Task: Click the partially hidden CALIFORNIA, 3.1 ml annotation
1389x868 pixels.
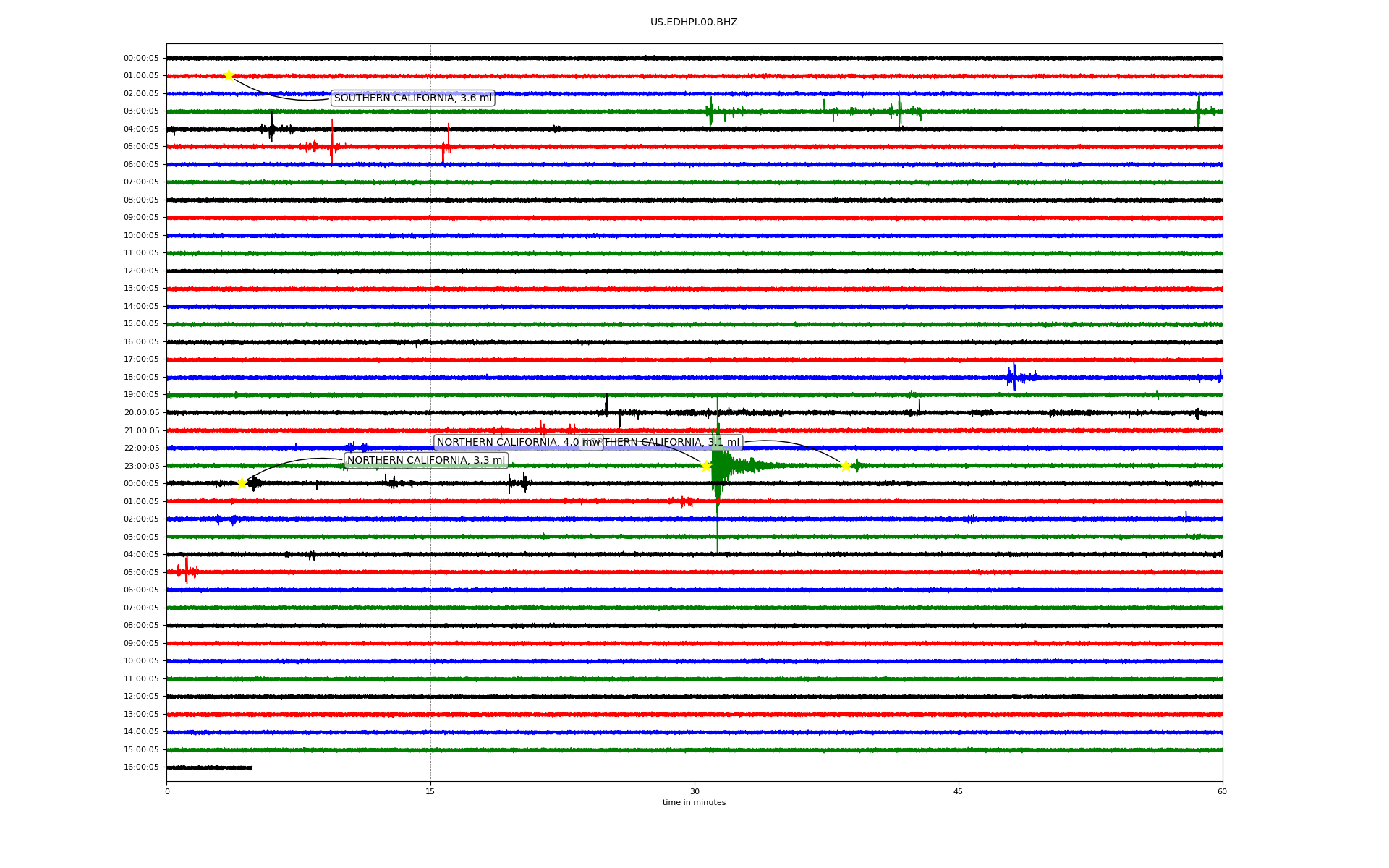Action: [673, 443]
